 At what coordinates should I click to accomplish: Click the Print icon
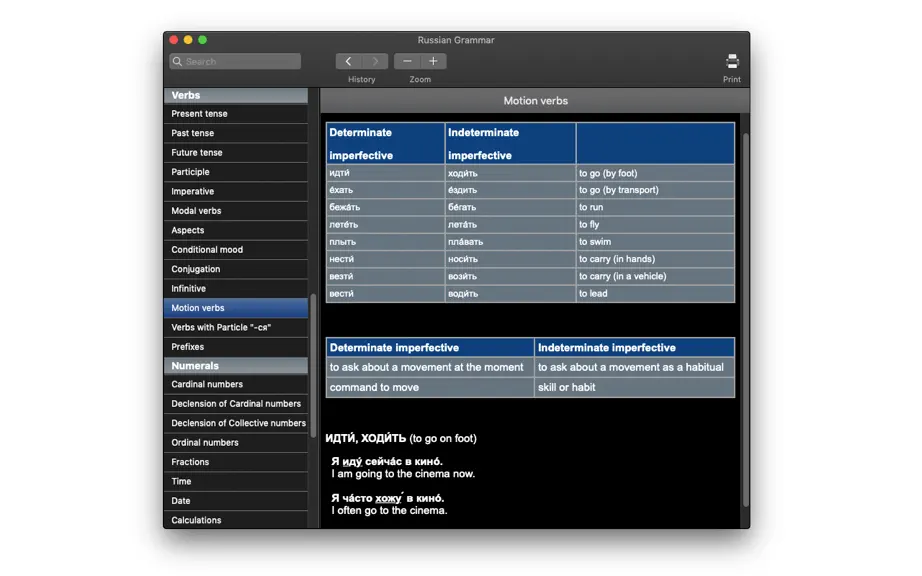coord(732,61)
